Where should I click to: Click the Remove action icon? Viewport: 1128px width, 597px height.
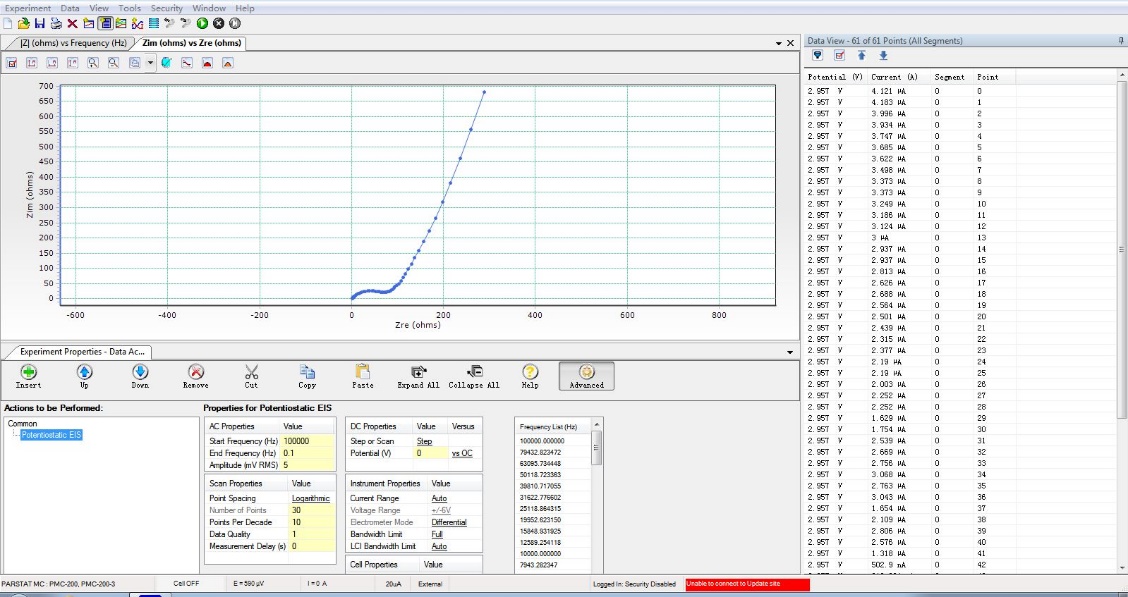[x=196, y=376]
